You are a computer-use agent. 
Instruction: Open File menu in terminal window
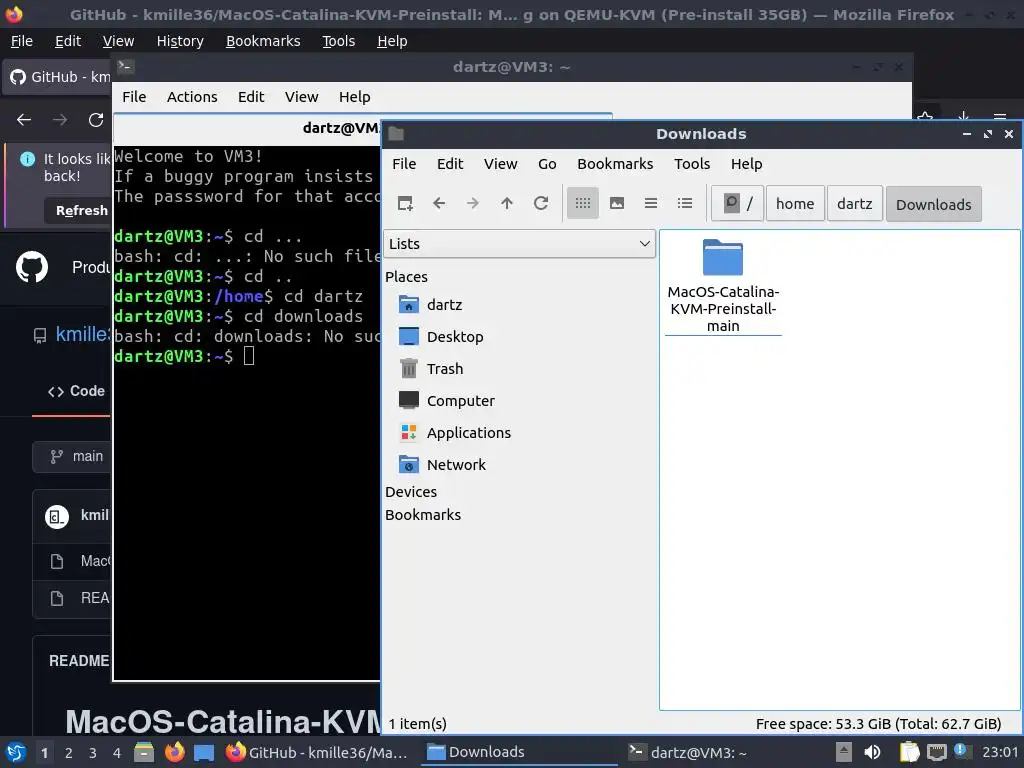pos(134,97)
